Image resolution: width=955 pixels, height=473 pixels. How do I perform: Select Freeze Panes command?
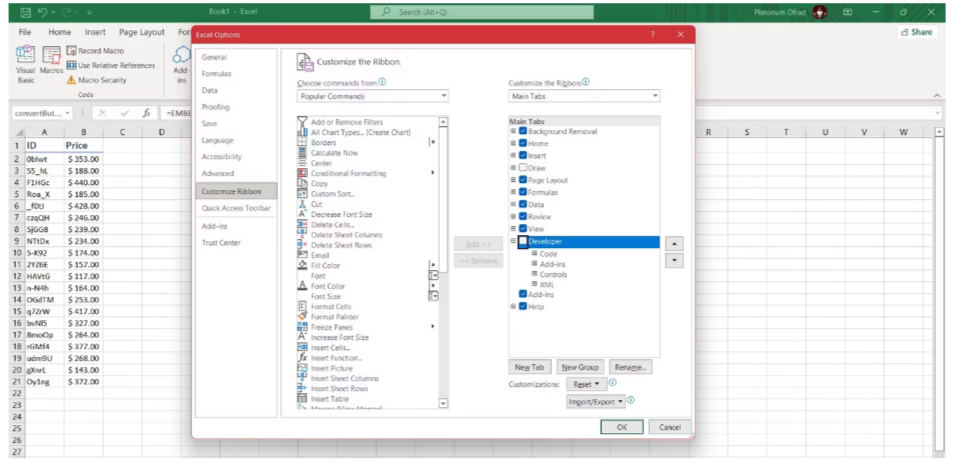tap(331, 327)
